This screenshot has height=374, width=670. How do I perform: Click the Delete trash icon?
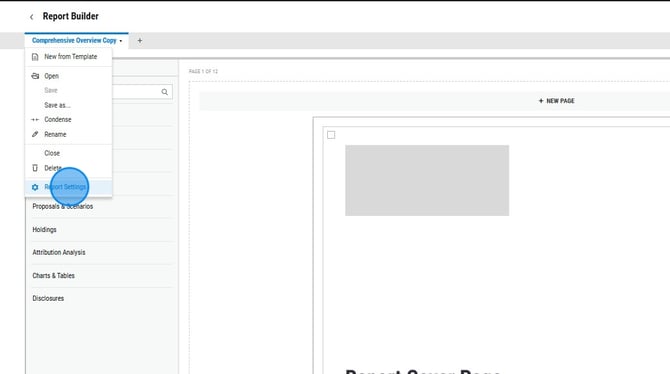point(35,168)
